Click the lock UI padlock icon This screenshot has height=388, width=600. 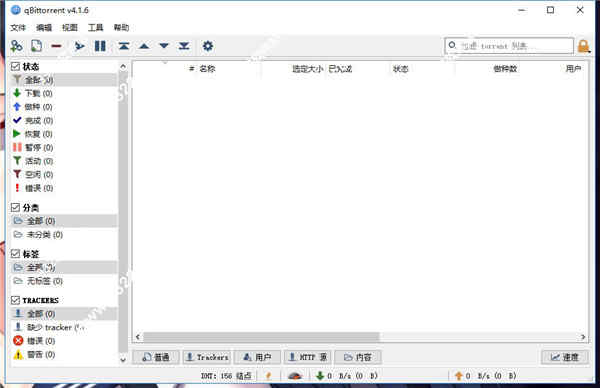pos(584,46)
